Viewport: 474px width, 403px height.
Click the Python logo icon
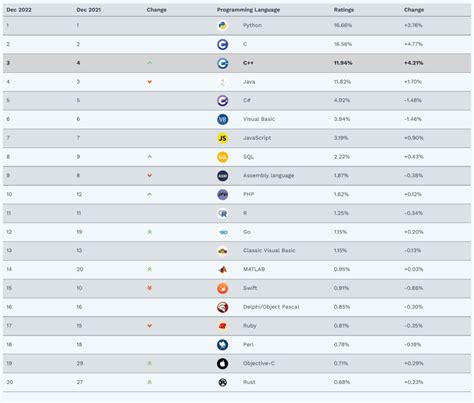223,25
